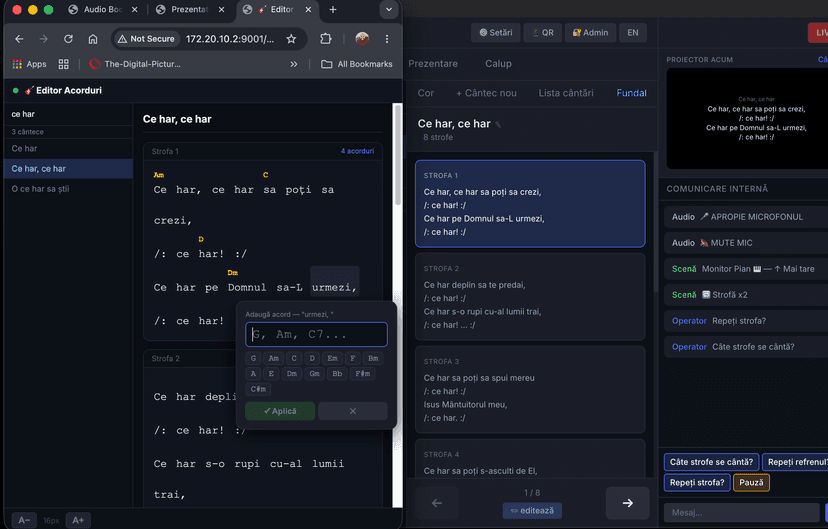Click the Dm chord above Domnul
The height and width of the screenshot is (529, 828).
click(232, 272)
